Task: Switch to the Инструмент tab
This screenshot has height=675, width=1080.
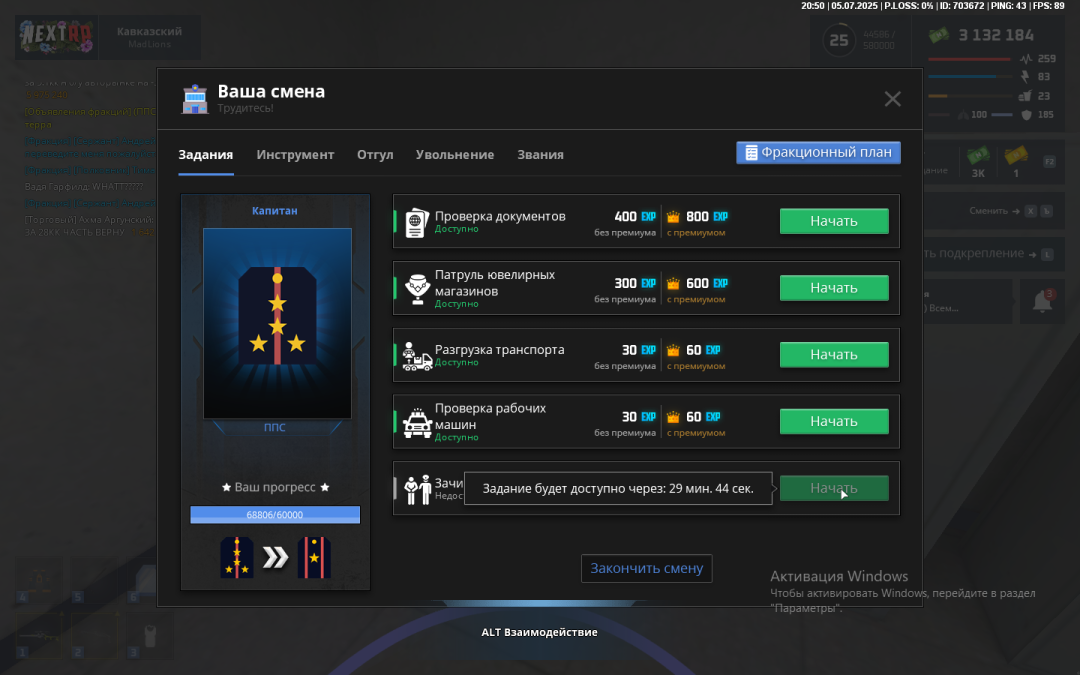Action: (295, 155)
